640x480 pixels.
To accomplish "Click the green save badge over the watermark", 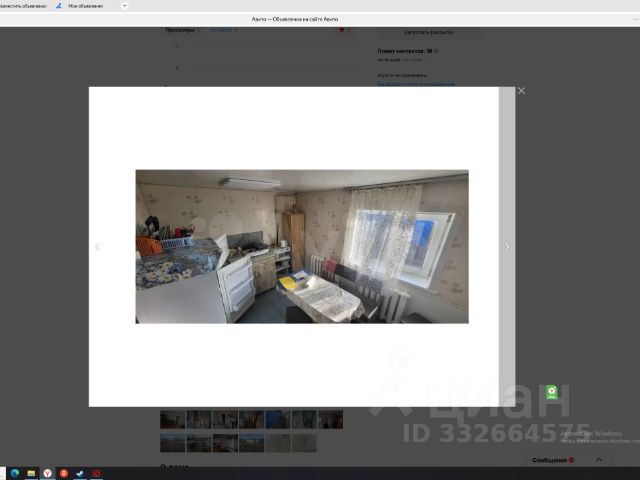I will [x=552, y=392].
